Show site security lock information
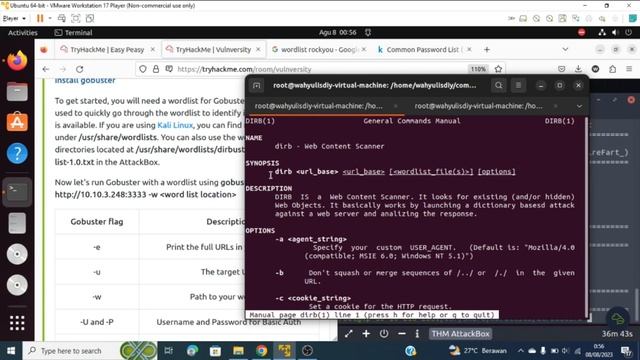 point(156,69)
